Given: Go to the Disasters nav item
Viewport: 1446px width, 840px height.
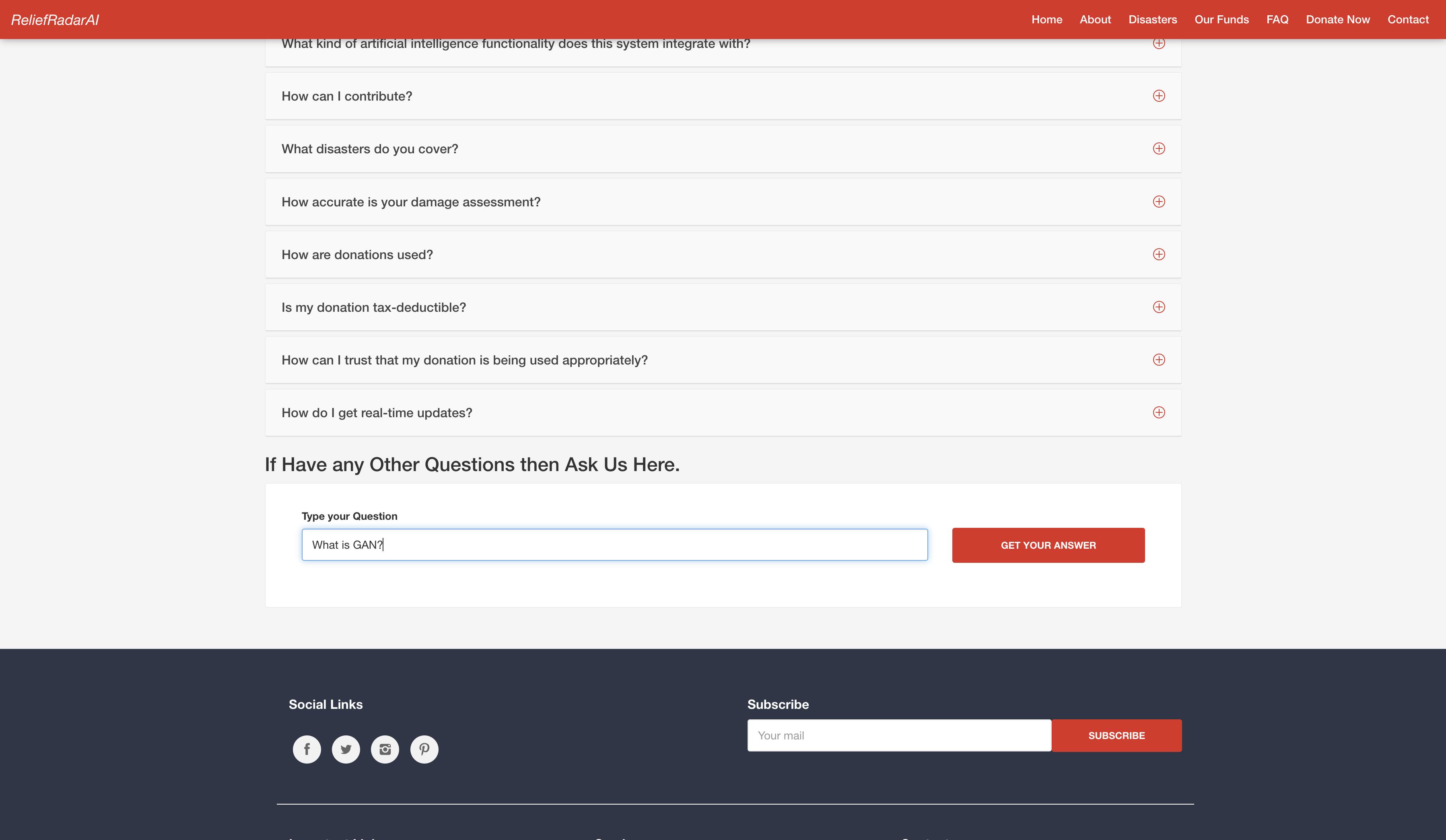Looking at the screenshot, I should (1152, 19).
